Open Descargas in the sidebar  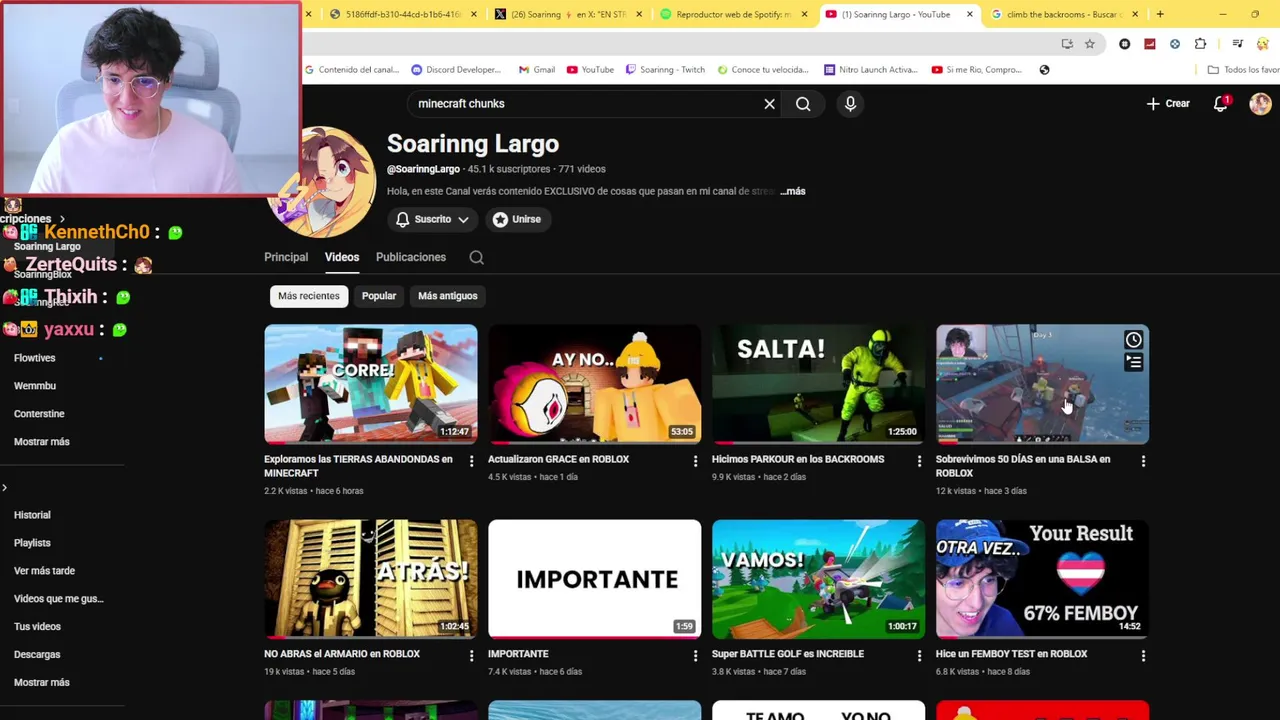pos(37,655)
